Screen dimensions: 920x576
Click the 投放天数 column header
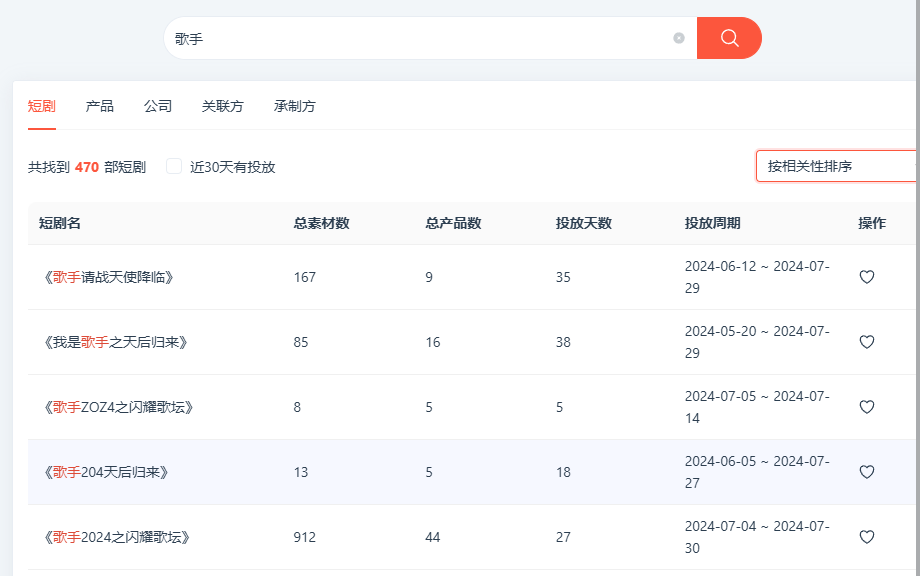coord(584,223)
